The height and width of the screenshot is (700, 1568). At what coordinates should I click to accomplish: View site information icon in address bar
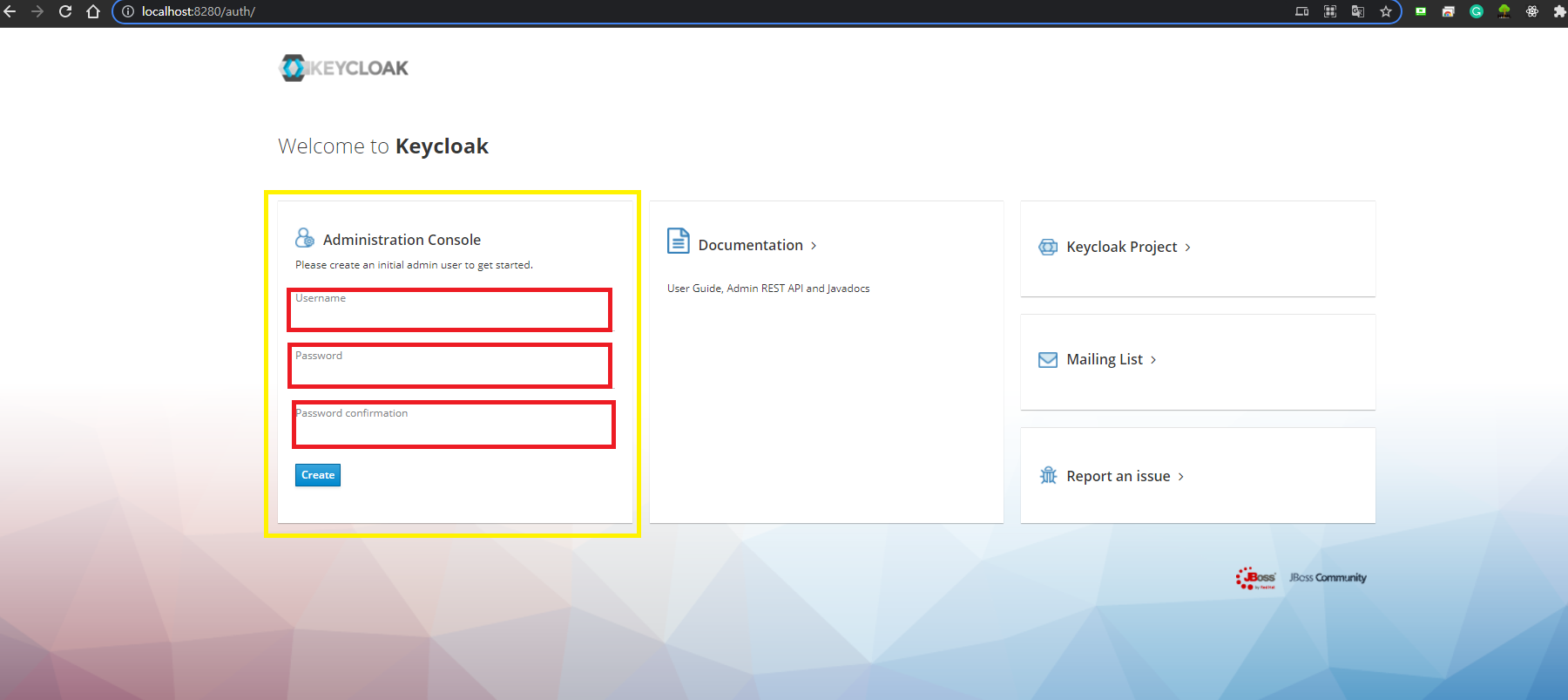click(128, 11)
